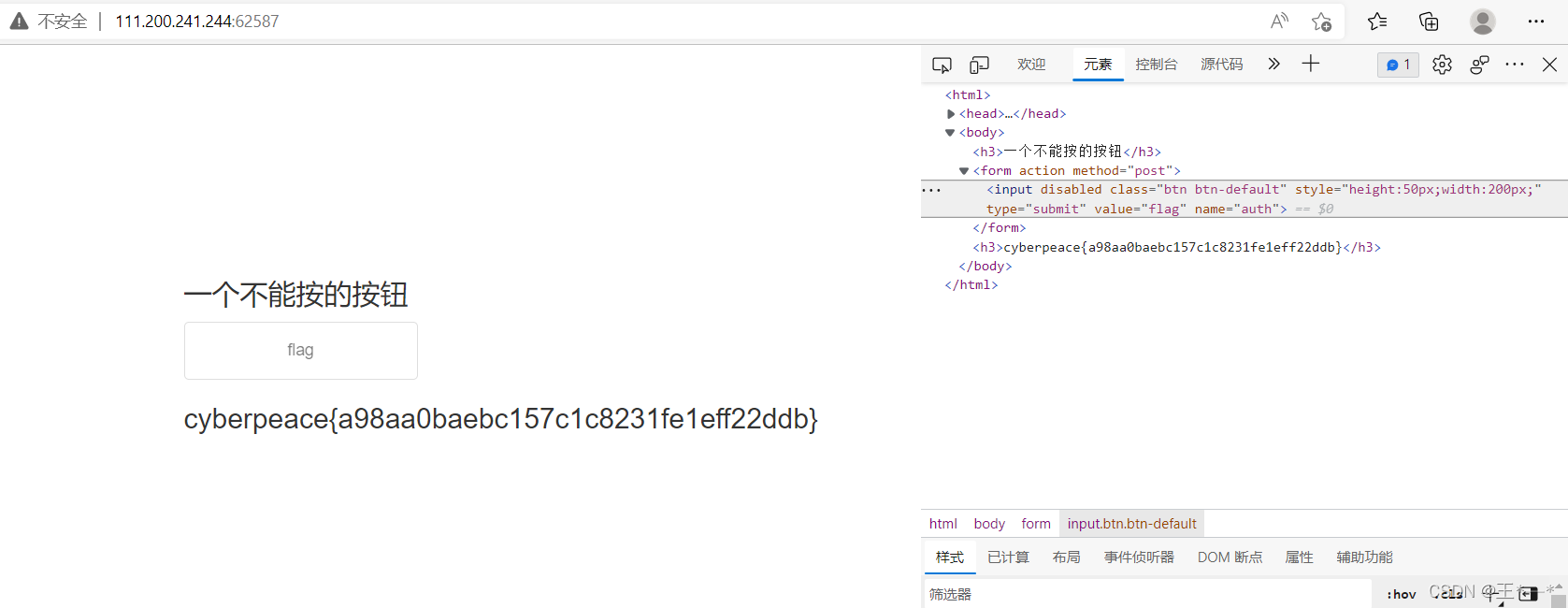The image size is (1568, 608).
Task: Open the DOM 断点 pane tab
Action: [x=1230, y=557]
